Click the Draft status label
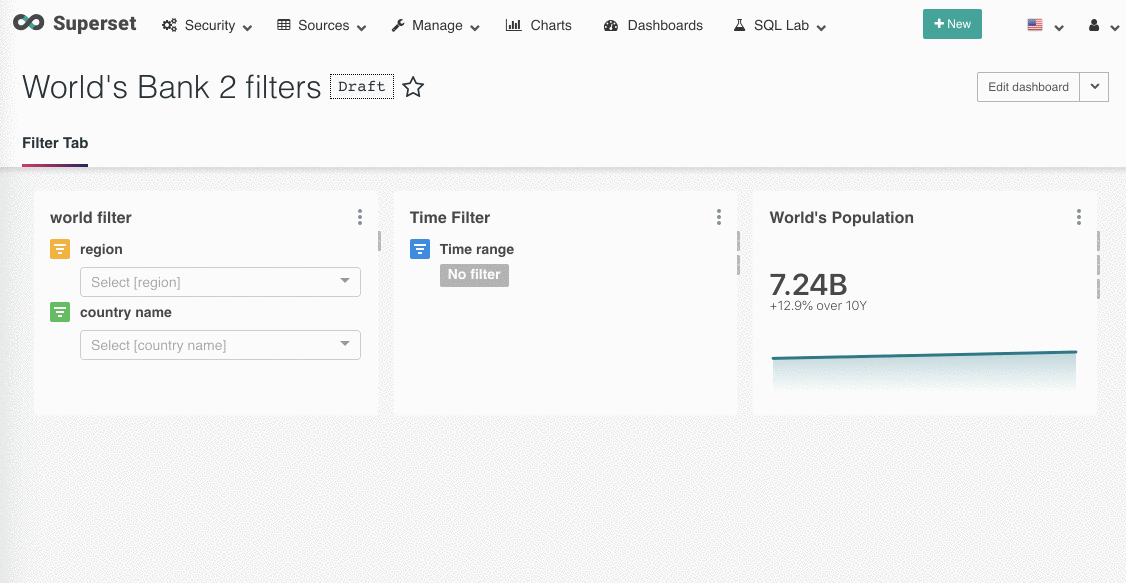 (x=362, y=87)
